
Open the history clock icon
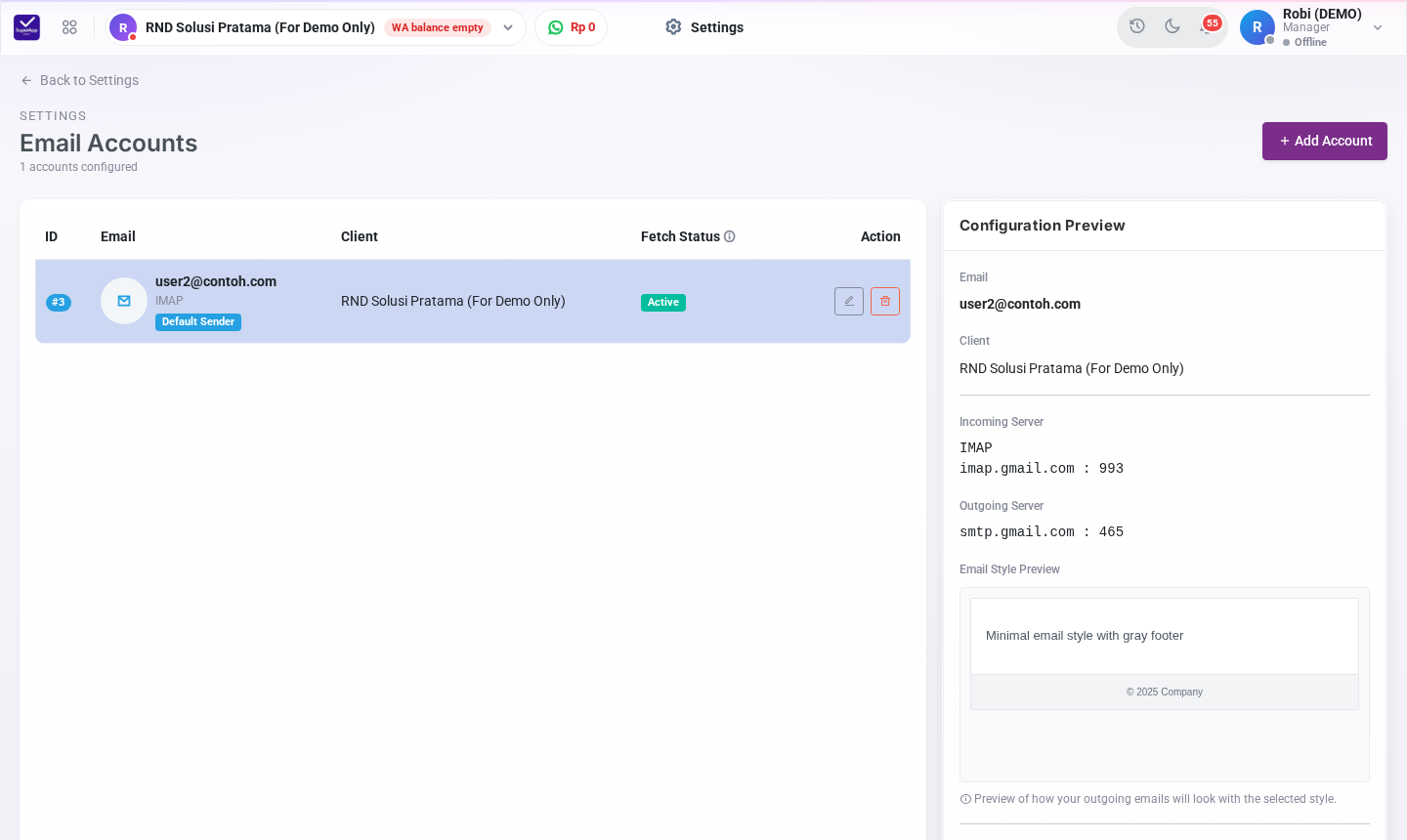(x=1137, y=26)
